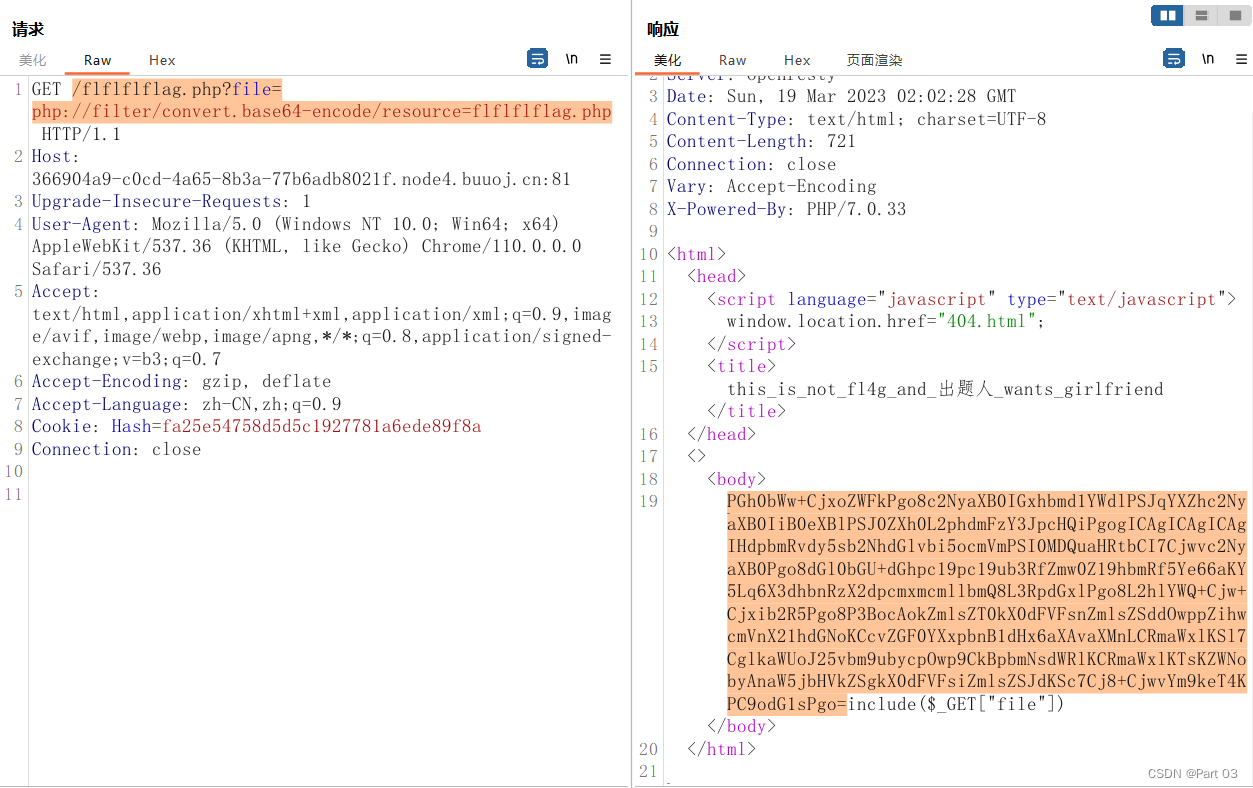Click the closing </head> tag

tap(721, 434)
